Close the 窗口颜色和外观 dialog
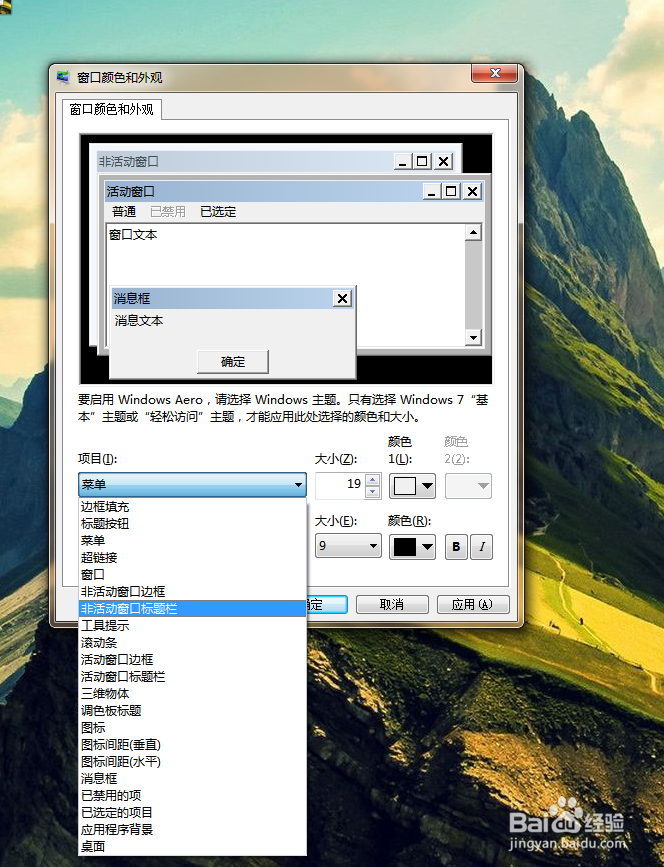 tap(495, 73)
